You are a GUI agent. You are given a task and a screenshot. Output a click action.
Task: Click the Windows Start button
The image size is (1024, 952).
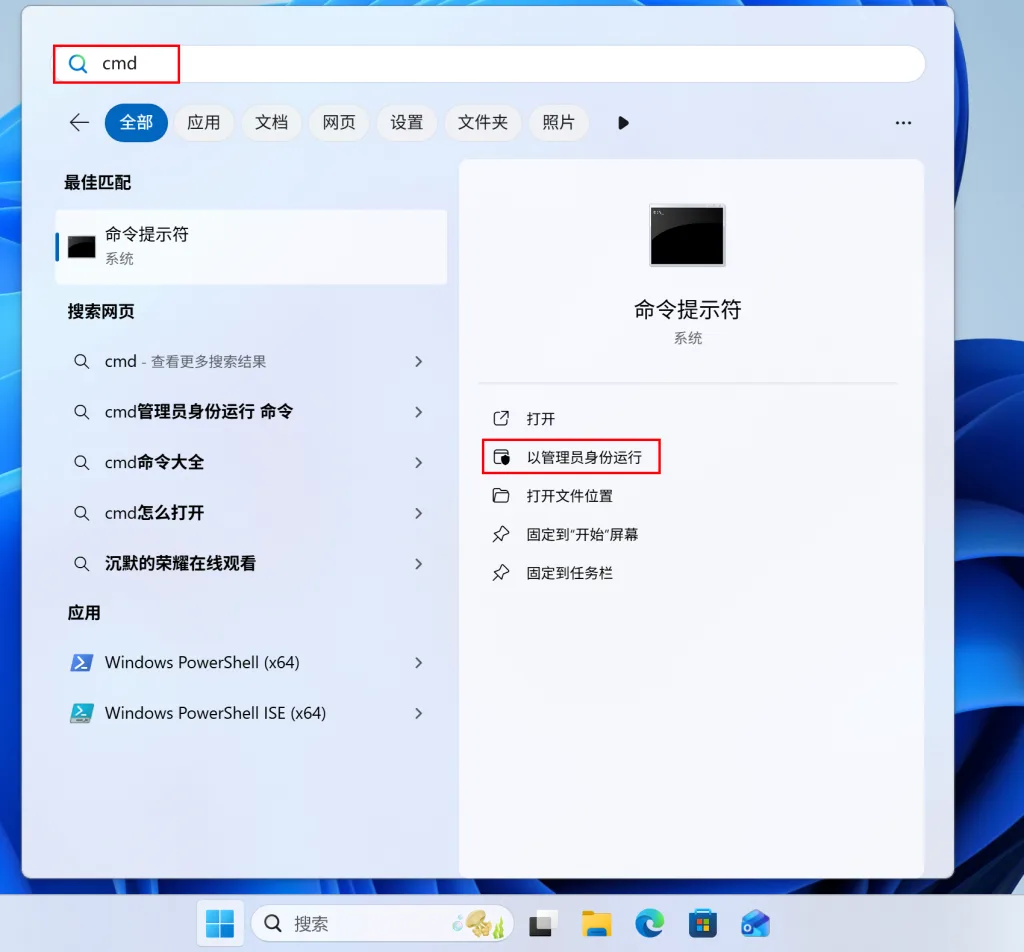[220, 923]
